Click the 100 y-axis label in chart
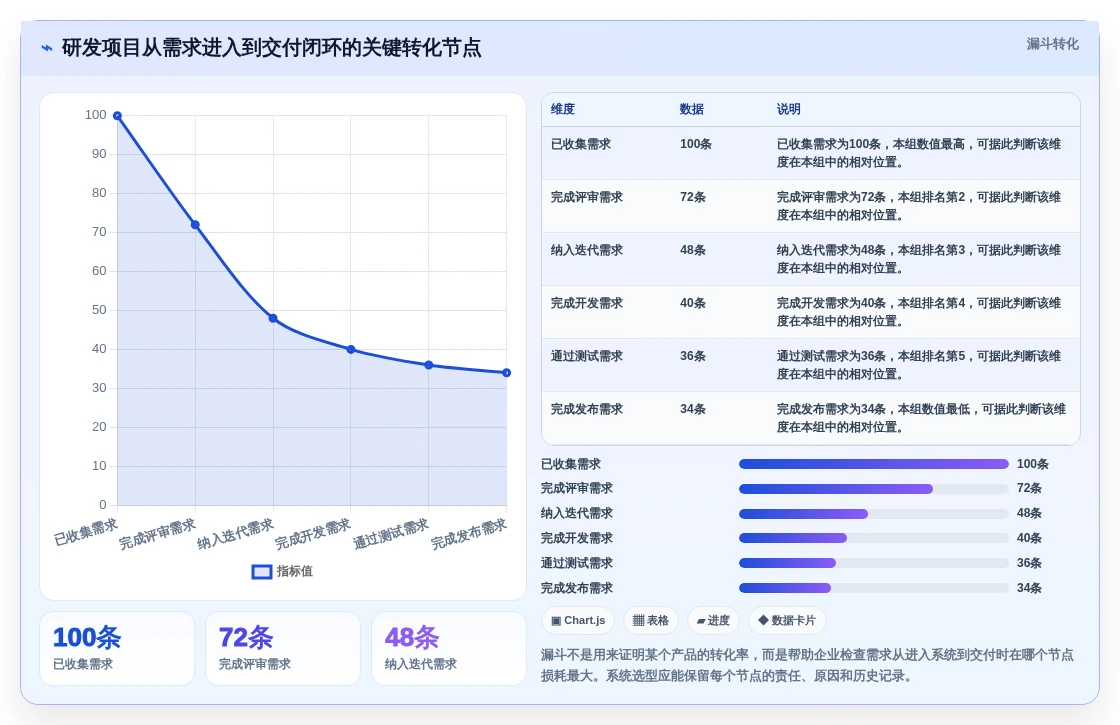Screen dimensions: 1120x725 (96, 115)
